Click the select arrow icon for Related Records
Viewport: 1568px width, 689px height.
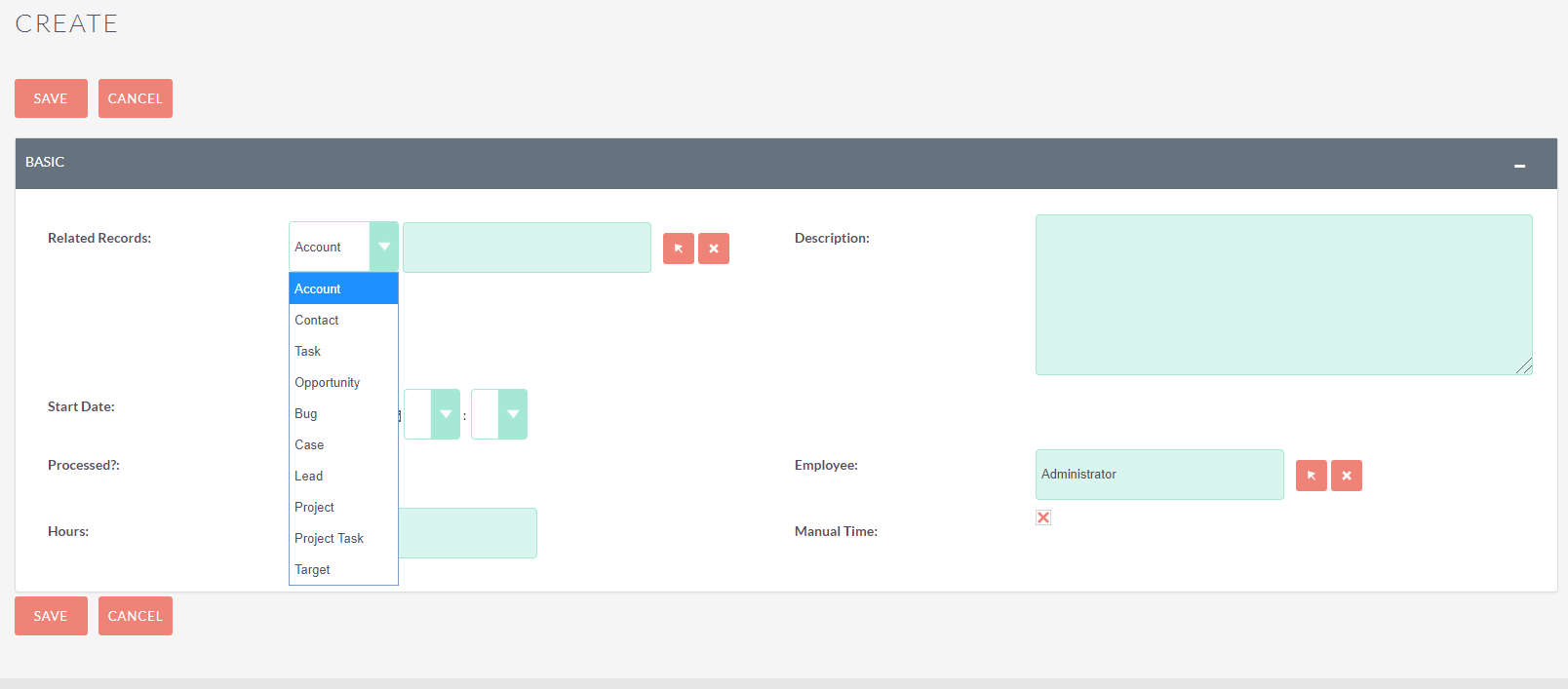(x=679, y=249)
